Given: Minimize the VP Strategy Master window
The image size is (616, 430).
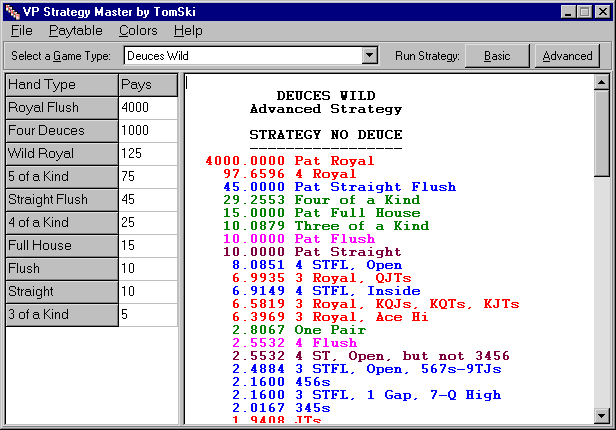Looking at the screenshot, I should click(568, 12).
